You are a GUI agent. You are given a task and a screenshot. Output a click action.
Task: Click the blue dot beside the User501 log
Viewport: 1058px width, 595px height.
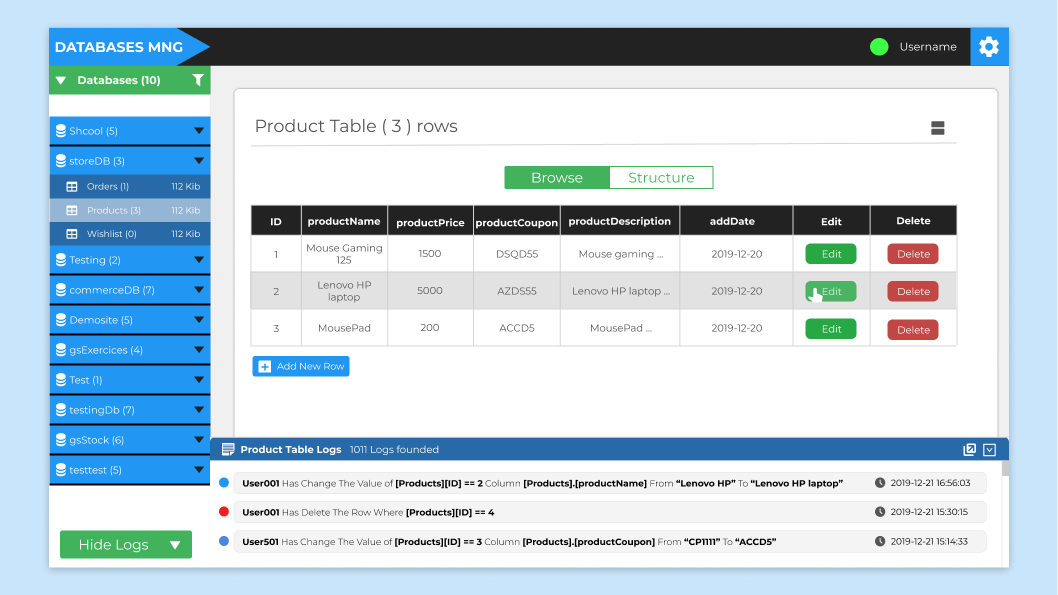[223, 541]
